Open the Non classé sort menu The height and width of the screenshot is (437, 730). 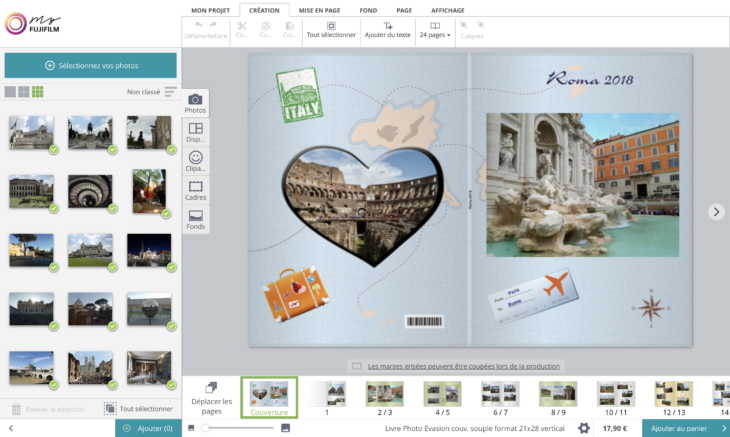(x=151, y=92)
